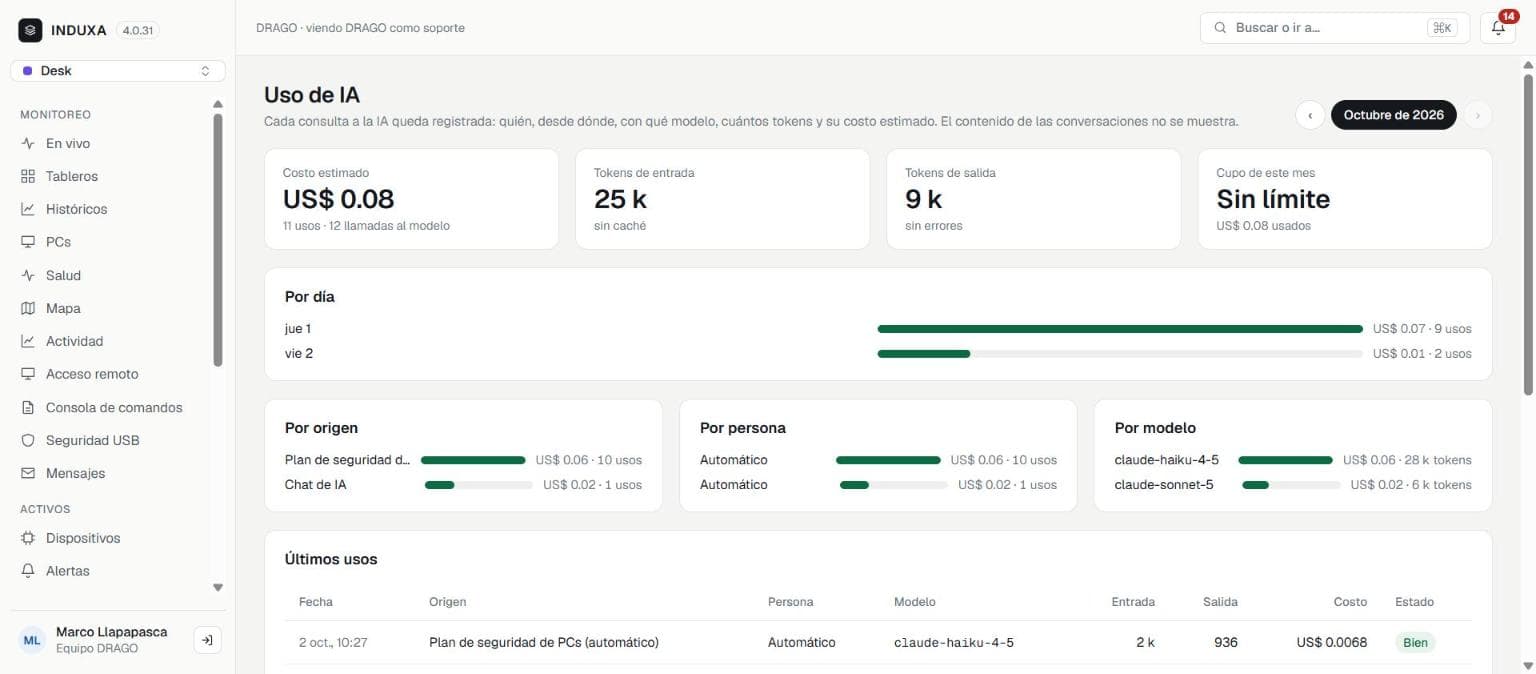Click the INDUXA logo icon
Screen dimensions: 1536x674
coord(30,30)
